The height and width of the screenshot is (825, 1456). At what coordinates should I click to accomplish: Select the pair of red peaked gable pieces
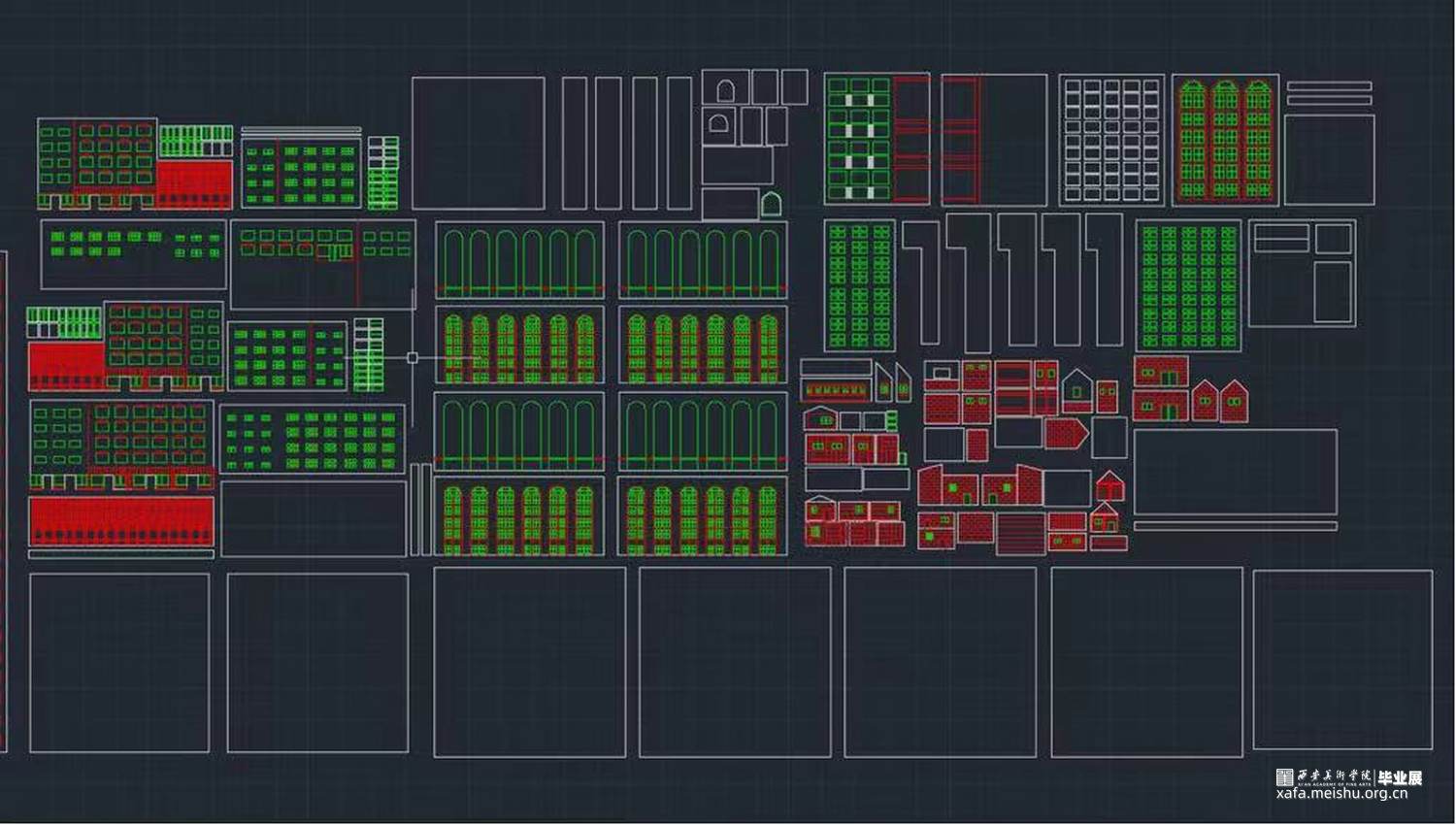click(1219, 400)
